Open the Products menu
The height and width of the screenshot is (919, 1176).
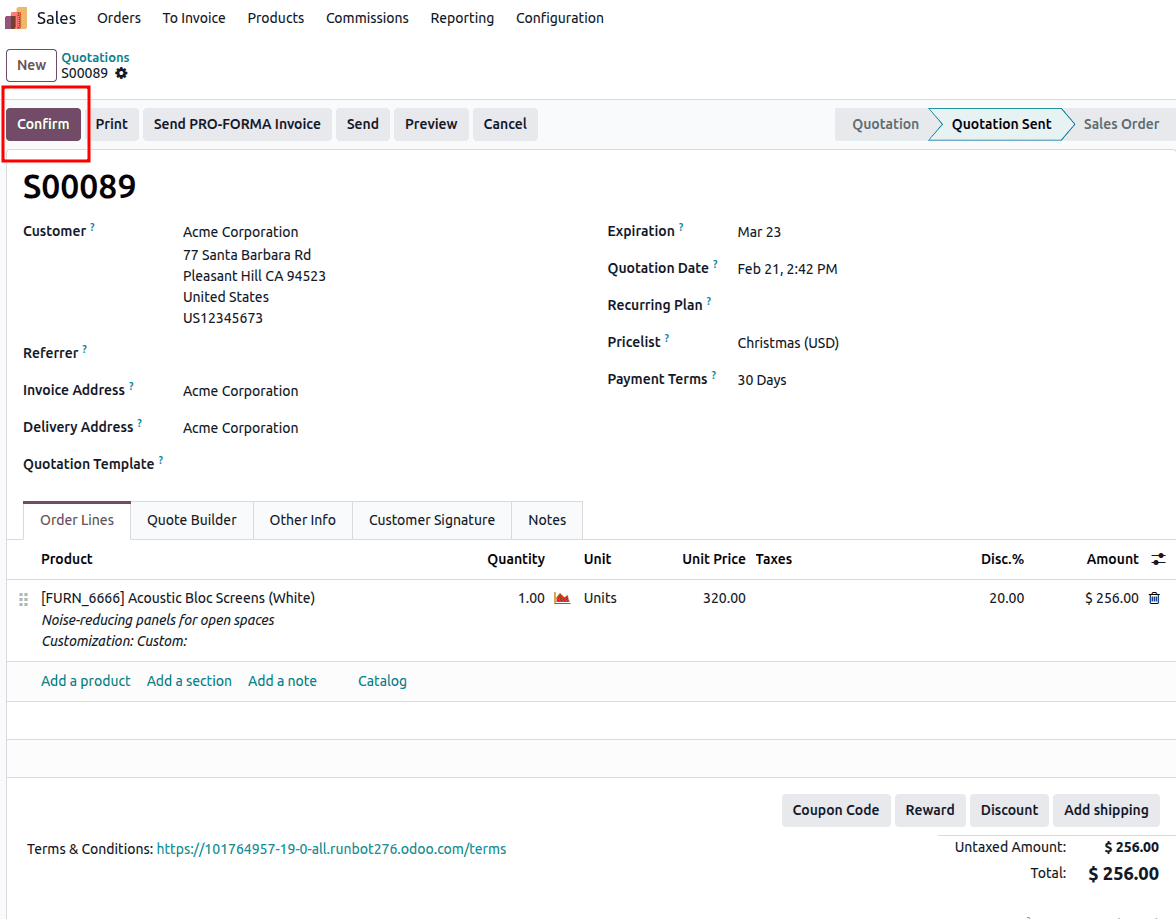coord(275,18)
